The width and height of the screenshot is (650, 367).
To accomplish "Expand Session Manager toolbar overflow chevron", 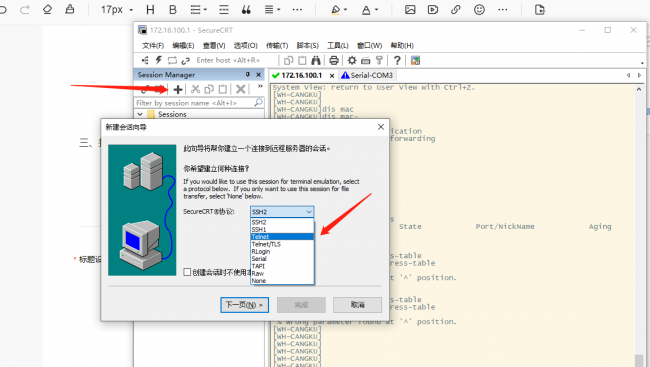I will [260, 86].
